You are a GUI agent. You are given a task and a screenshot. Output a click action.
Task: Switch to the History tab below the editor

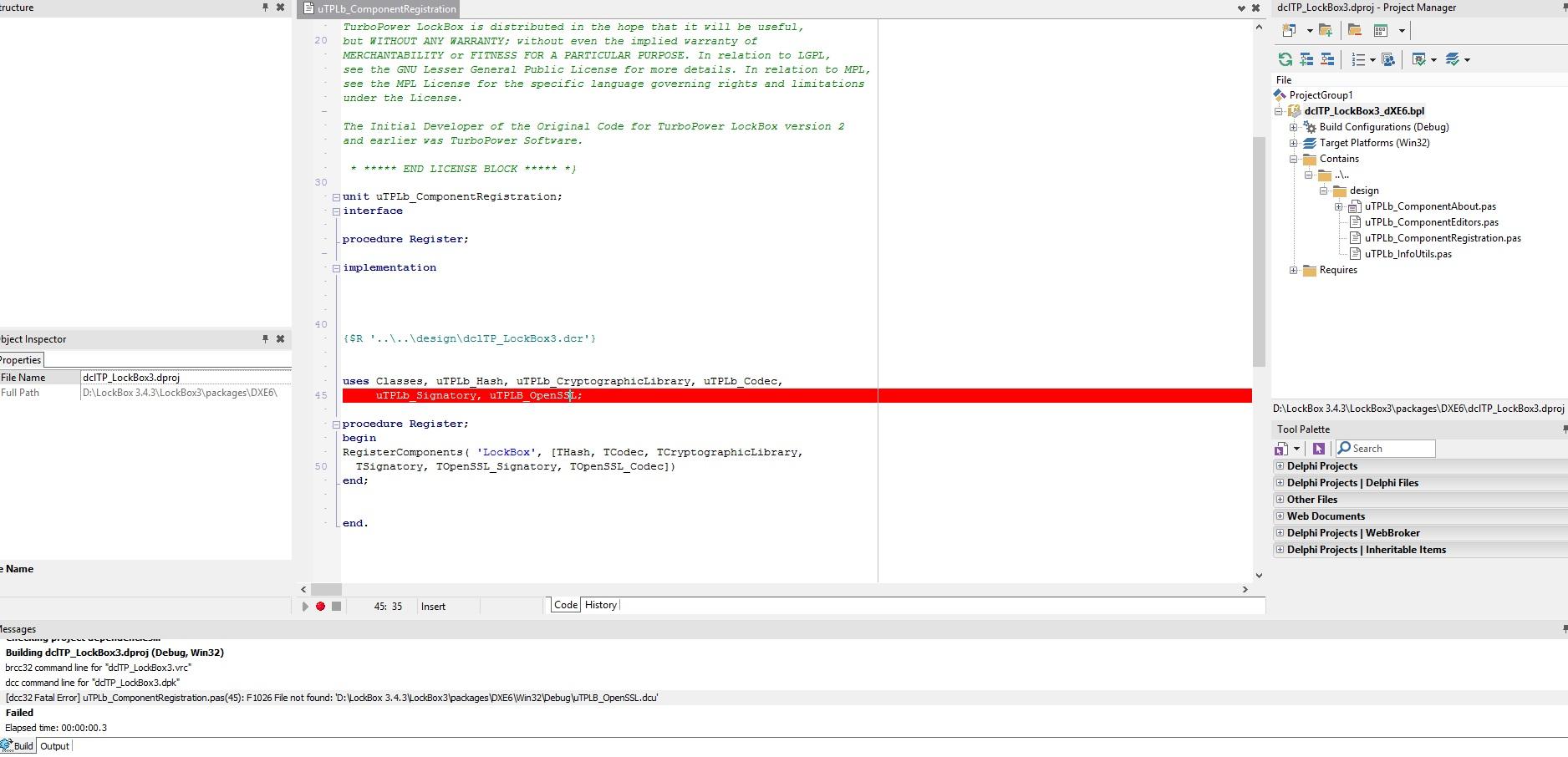pos(601,605)
